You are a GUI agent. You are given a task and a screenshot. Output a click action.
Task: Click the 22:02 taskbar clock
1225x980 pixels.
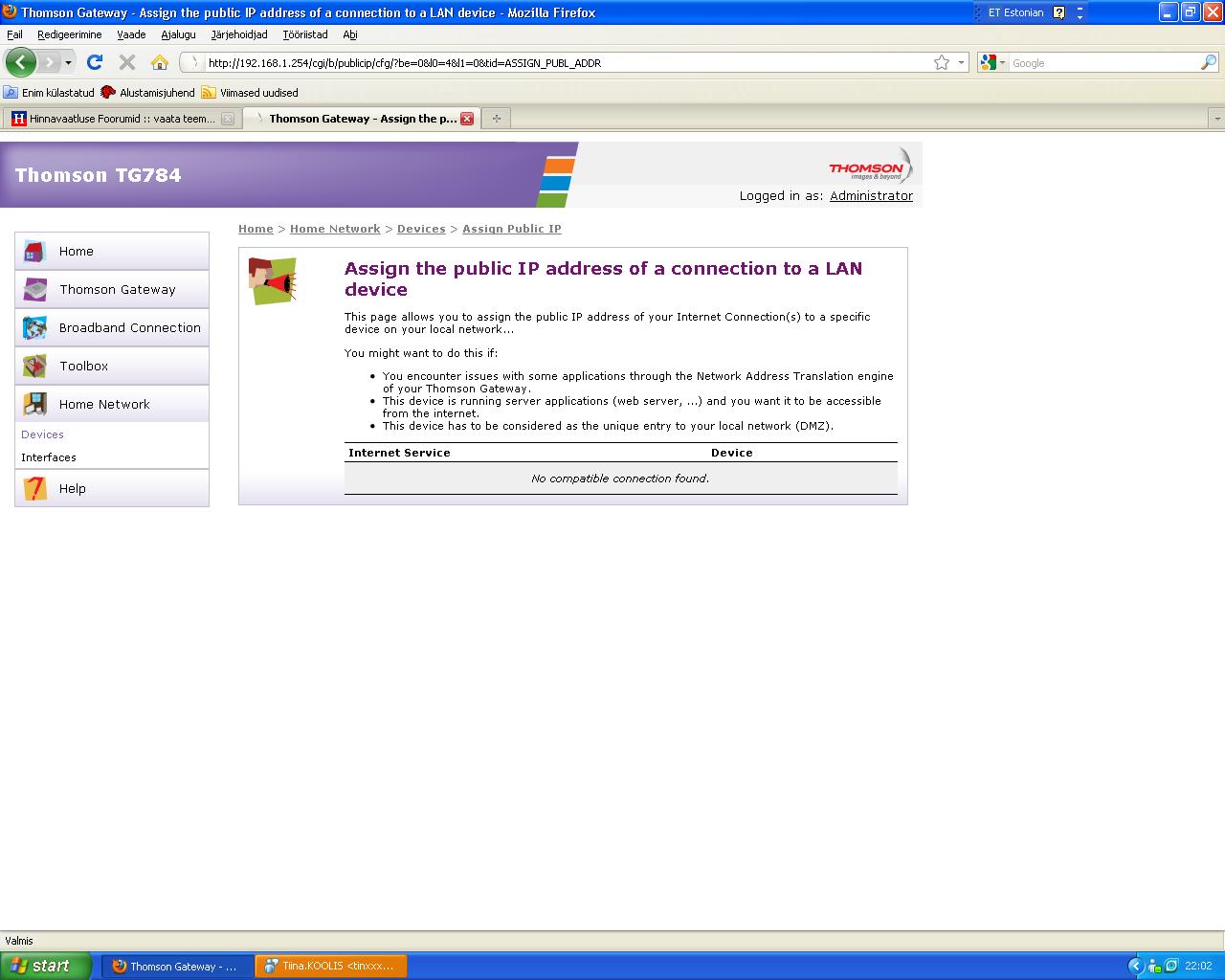pos(1198,967)
